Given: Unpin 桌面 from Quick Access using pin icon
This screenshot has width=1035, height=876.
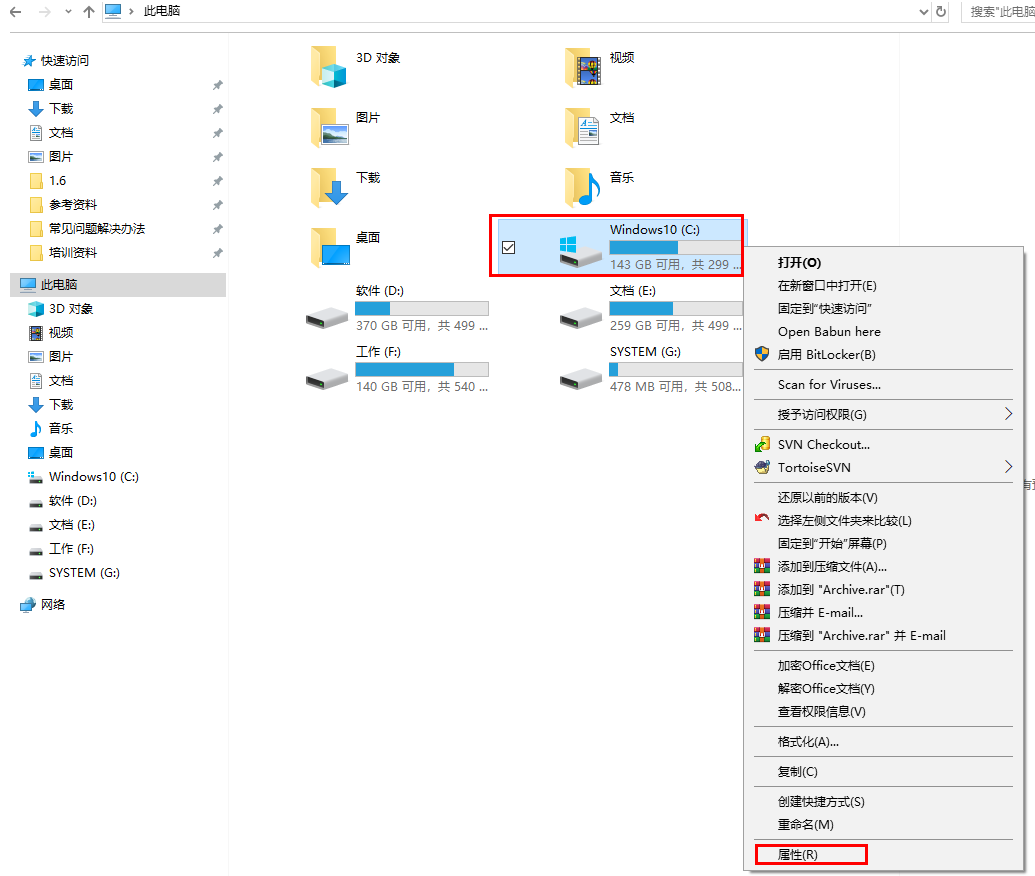Looking at the screenshot, I should tap(217, 85).
